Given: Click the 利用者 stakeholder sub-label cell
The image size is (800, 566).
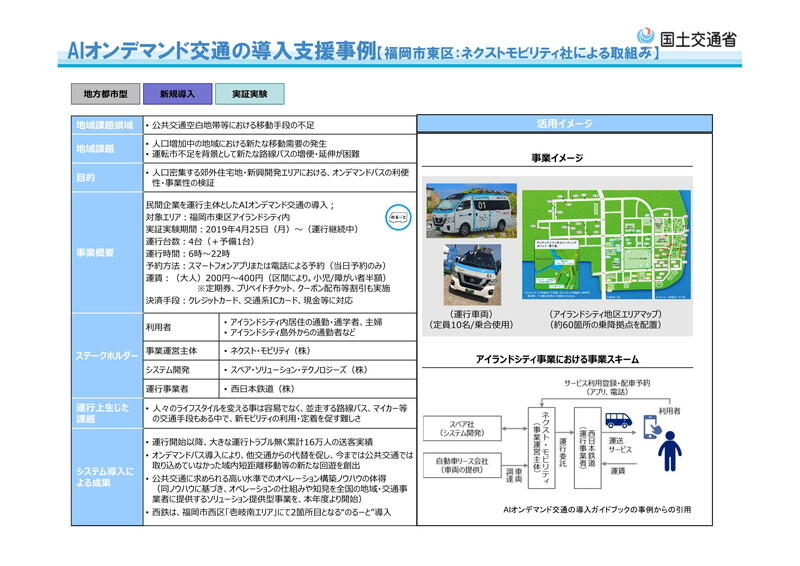Looking at the screenshot, I should (181, 327).
